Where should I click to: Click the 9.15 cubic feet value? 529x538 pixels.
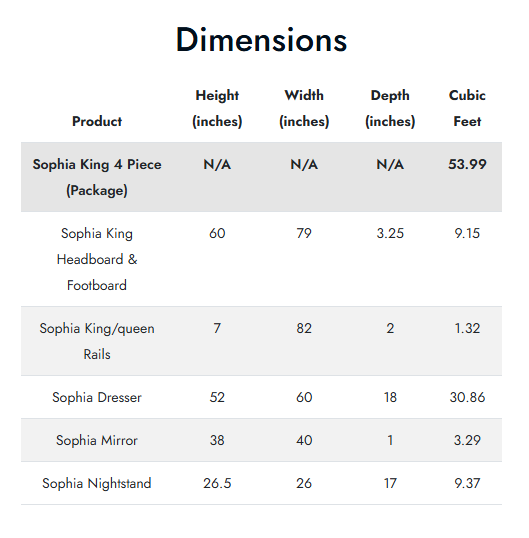click(467, 234)
